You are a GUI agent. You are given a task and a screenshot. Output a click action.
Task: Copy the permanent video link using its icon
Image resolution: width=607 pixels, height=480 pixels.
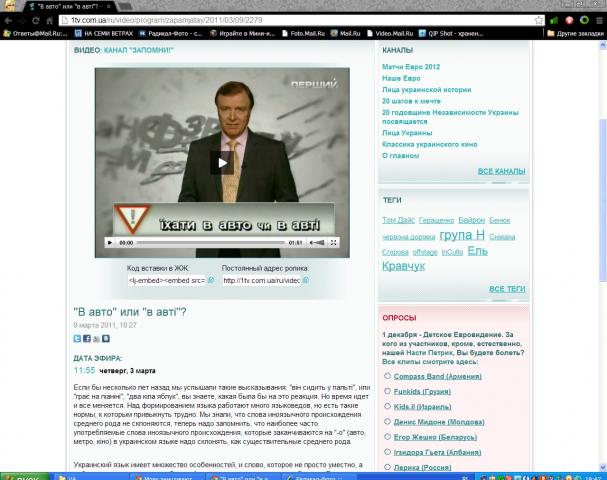pyautogui.click(x=306, y=281)
